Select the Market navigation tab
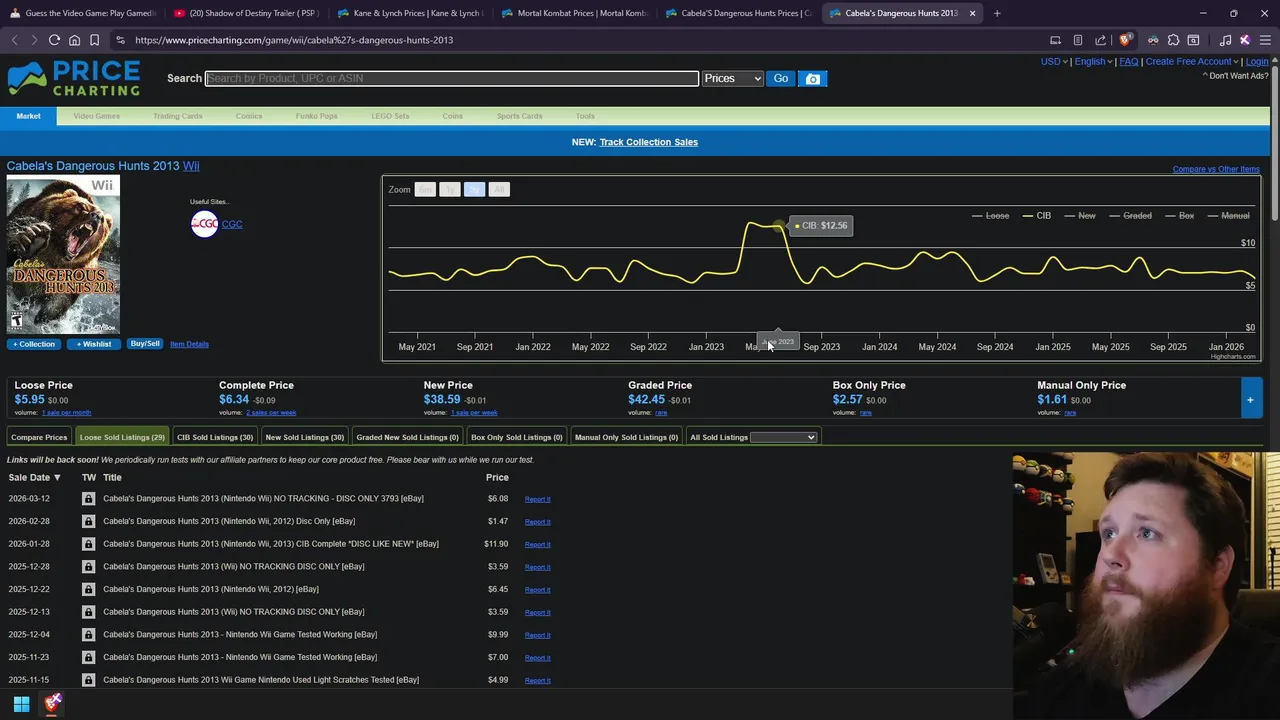 click(28, 116)
